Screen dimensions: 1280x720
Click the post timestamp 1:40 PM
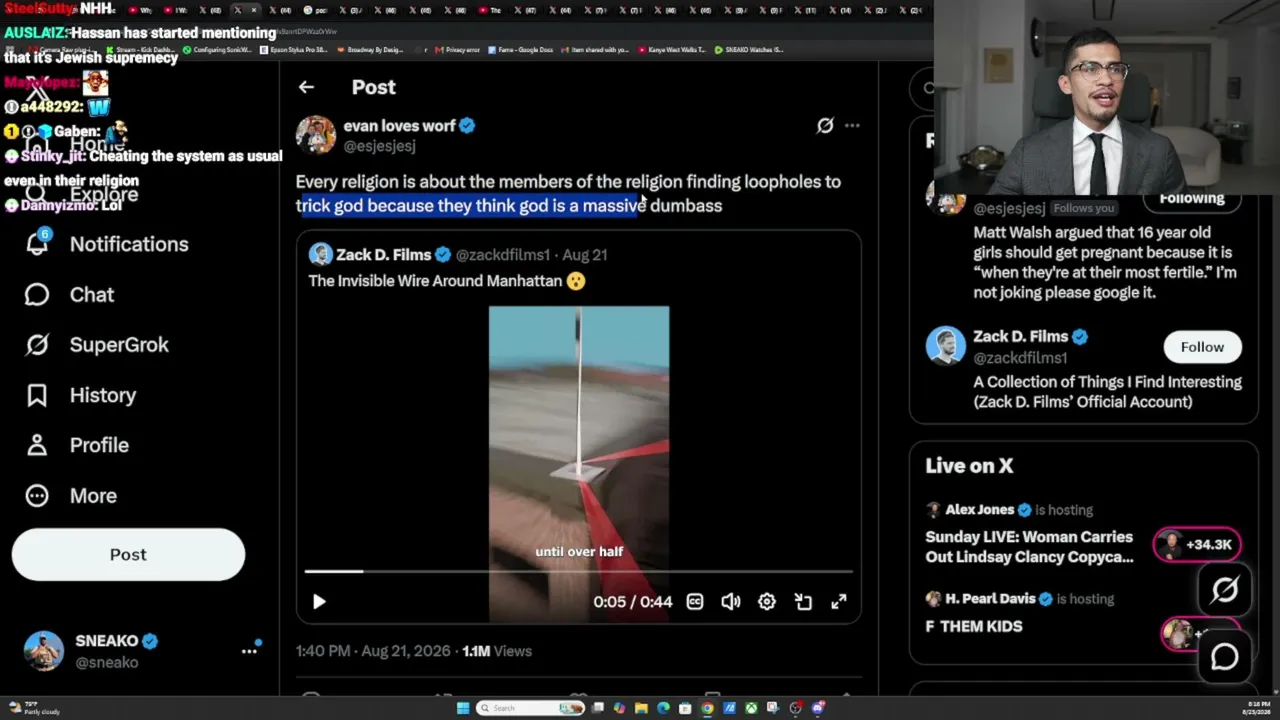point(373,651)
